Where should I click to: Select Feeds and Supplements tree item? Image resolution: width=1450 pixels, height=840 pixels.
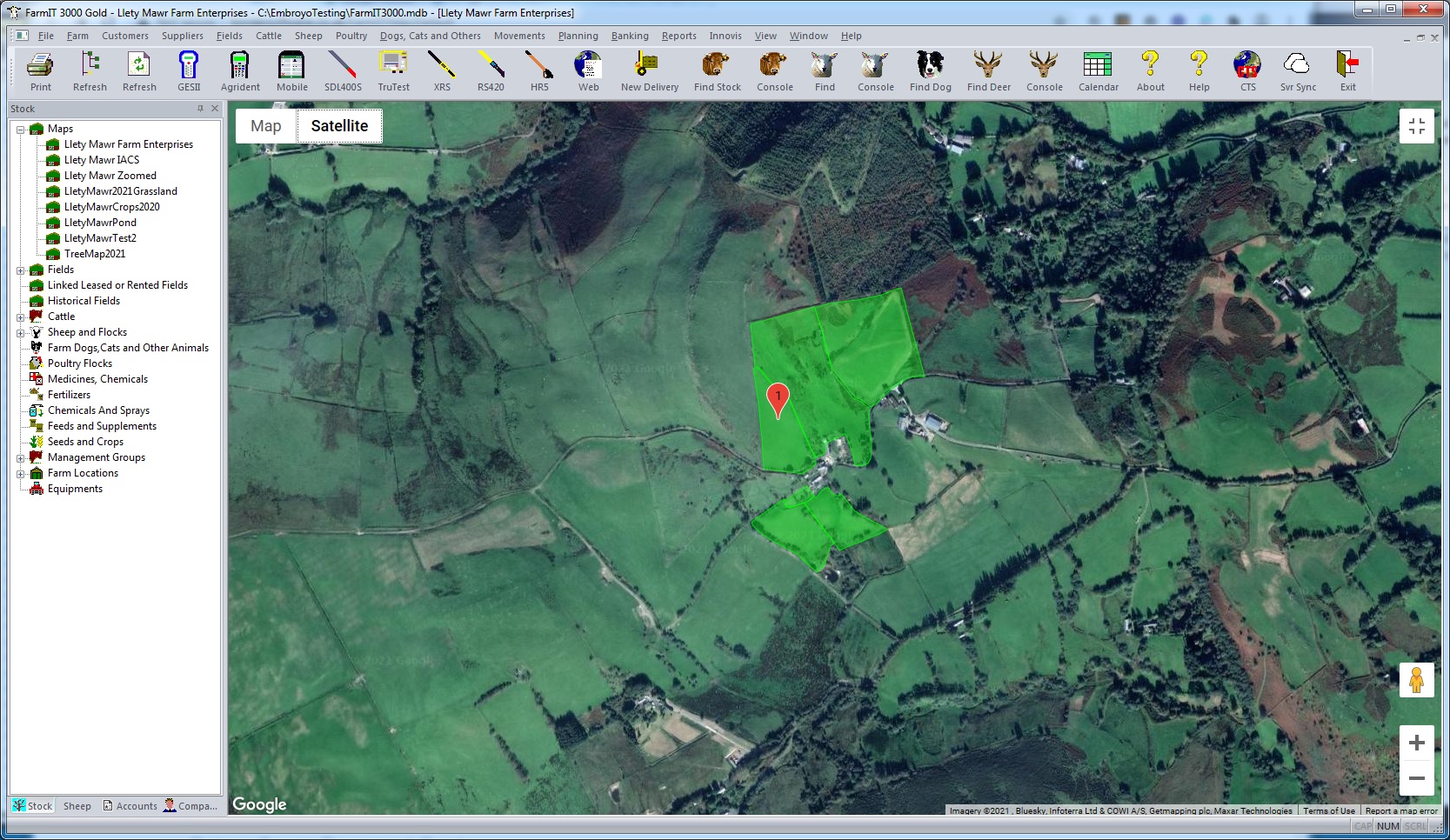tap(102, 426)
